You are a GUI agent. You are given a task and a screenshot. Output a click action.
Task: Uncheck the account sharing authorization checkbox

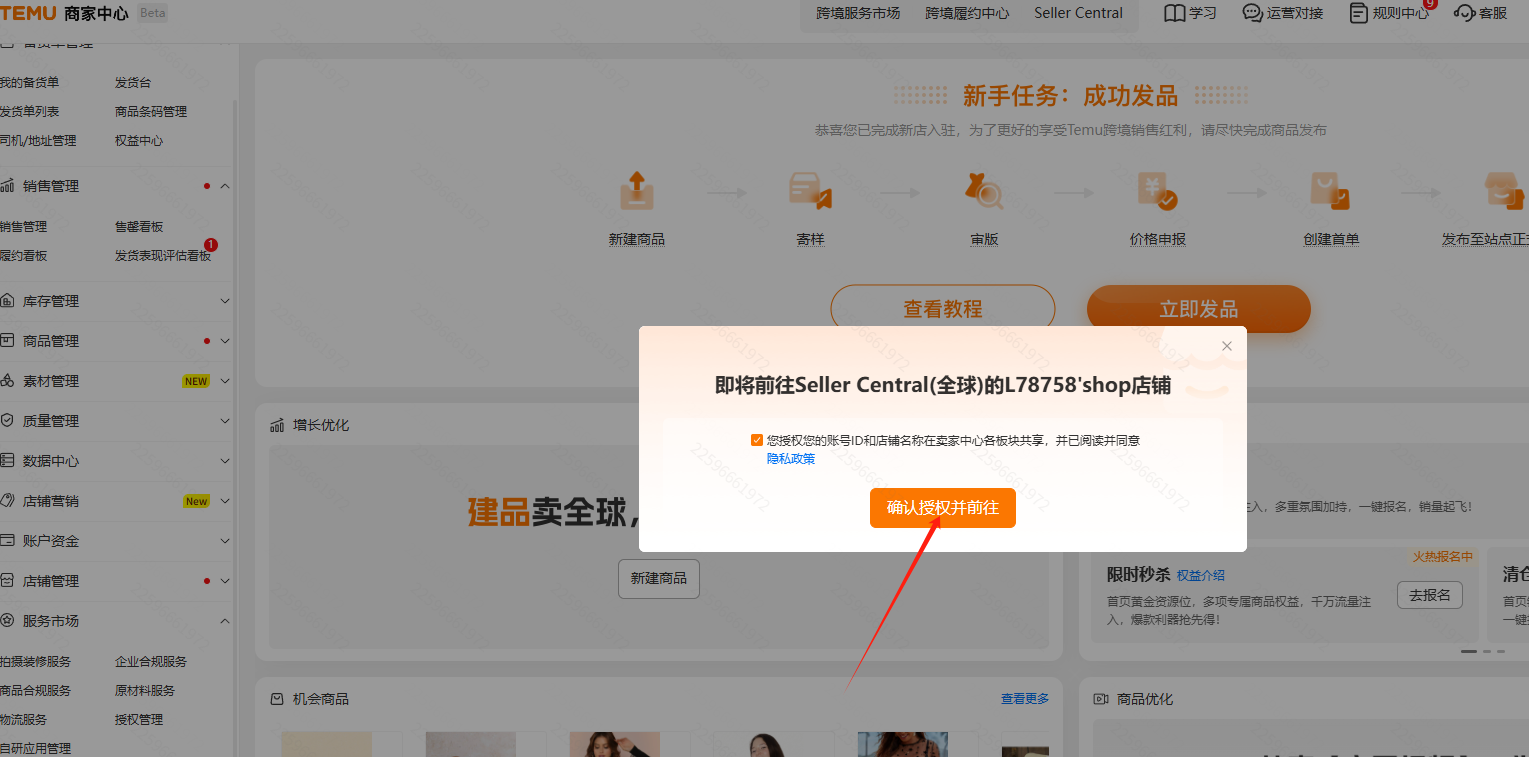click(x=757, y=440)
